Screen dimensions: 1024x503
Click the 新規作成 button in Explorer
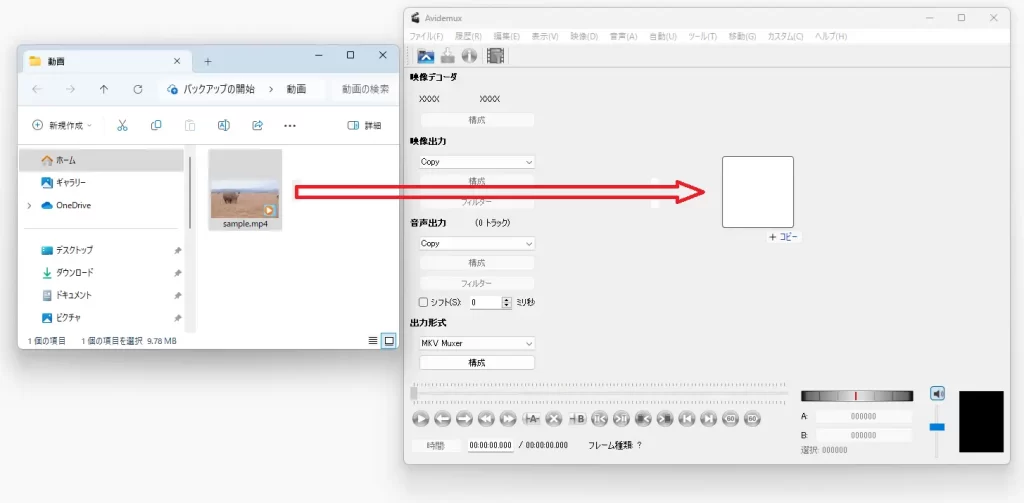click(62, 125)
